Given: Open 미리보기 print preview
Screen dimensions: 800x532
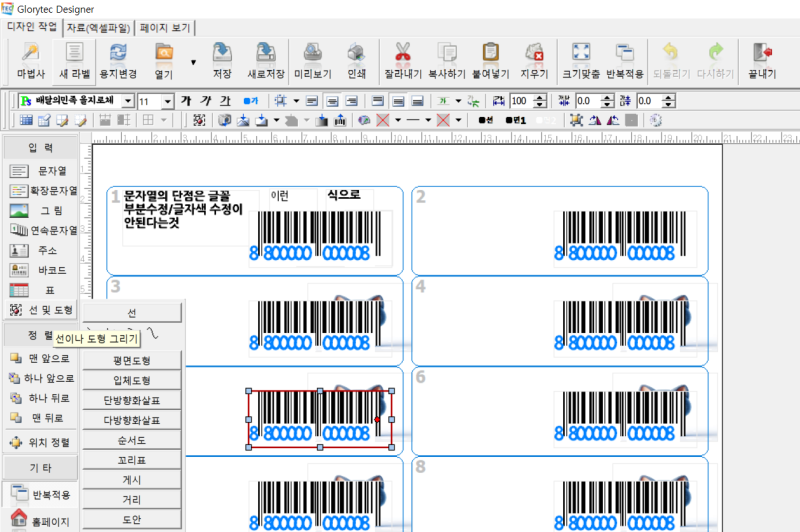Looking at the screenshot, I should [x=311, y=61].
